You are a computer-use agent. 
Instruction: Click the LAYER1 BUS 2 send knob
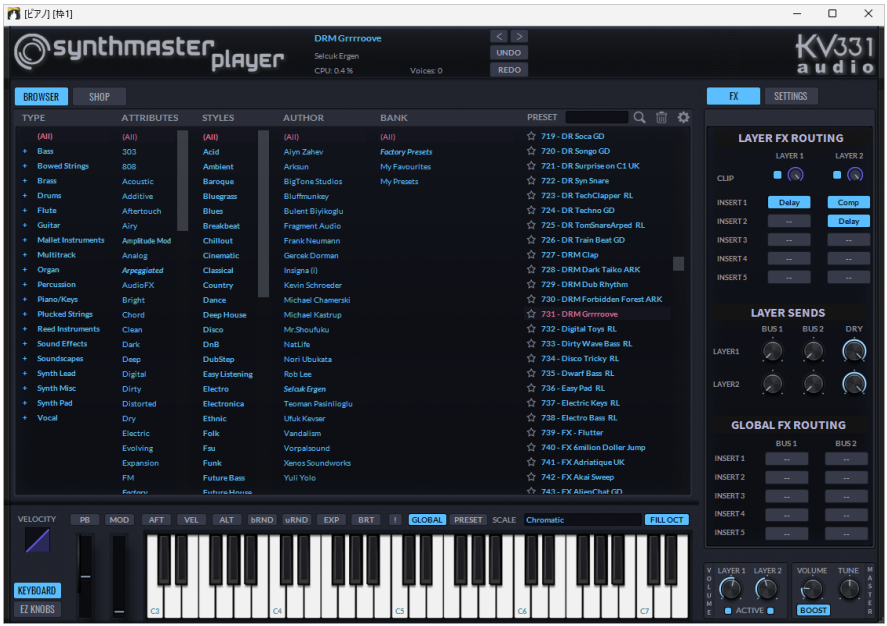pyautogui.click(x=813, y=351)
